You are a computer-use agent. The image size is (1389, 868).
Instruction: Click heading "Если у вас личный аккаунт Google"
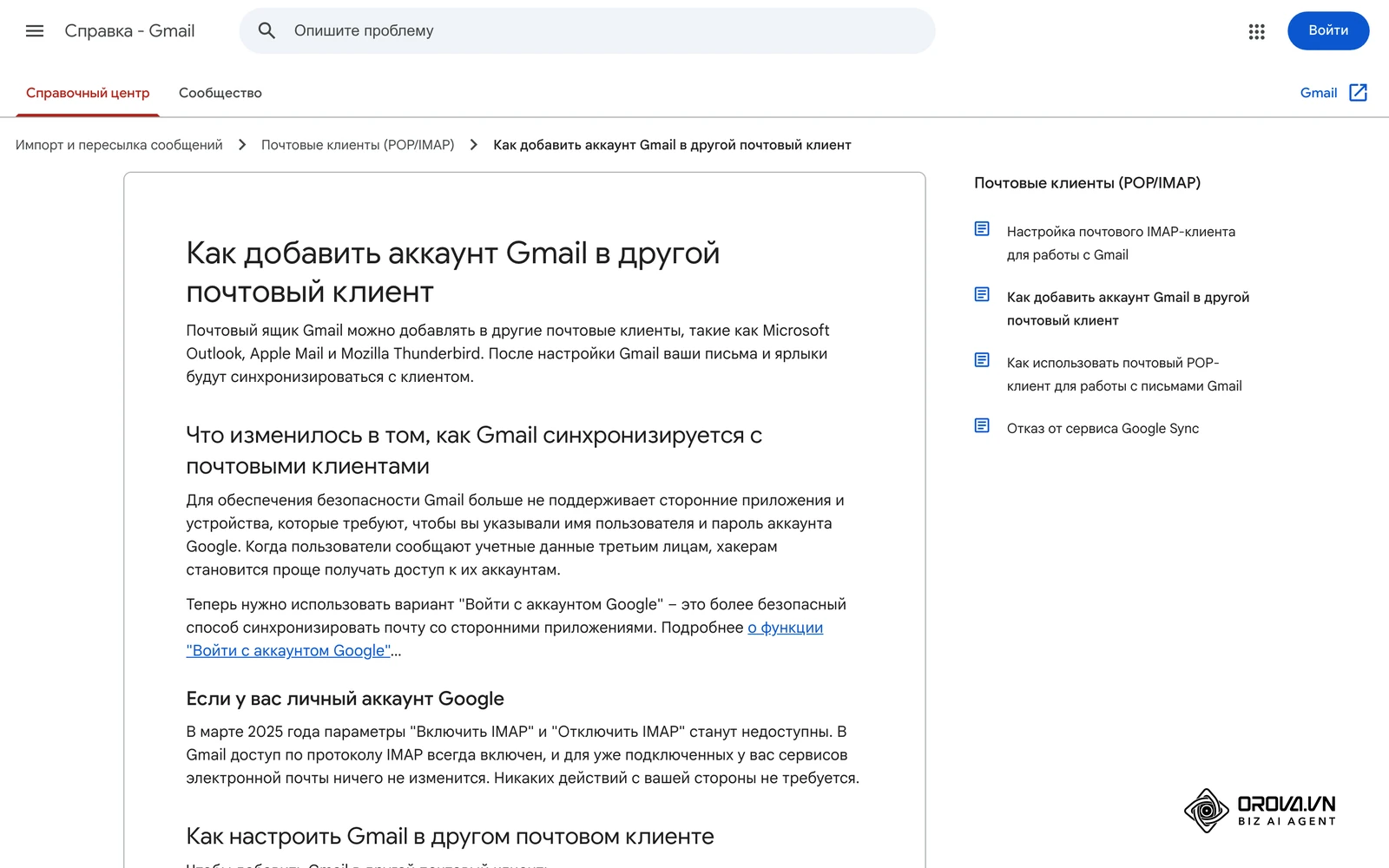click(345, 699)
